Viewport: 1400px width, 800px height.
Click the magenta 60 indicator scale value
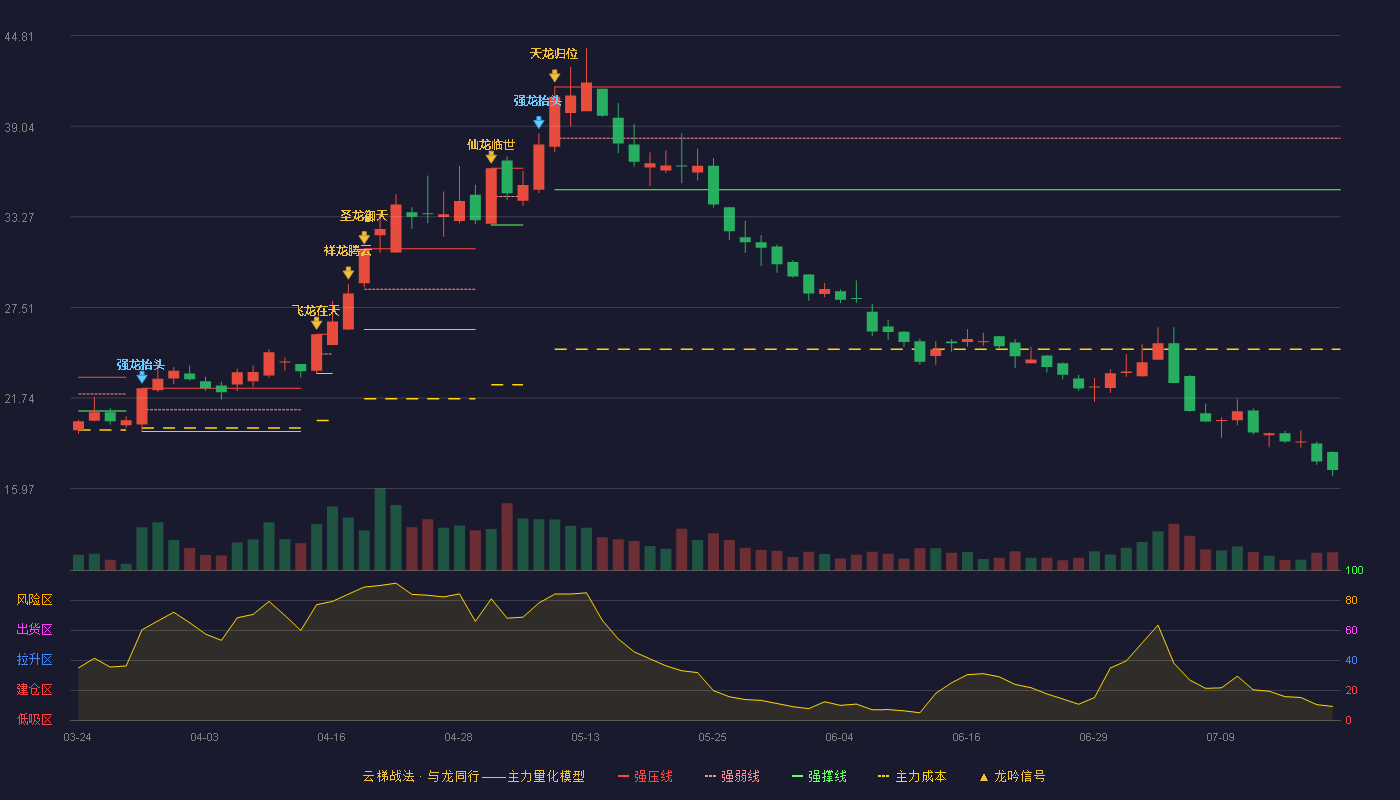pos(1351,631)
